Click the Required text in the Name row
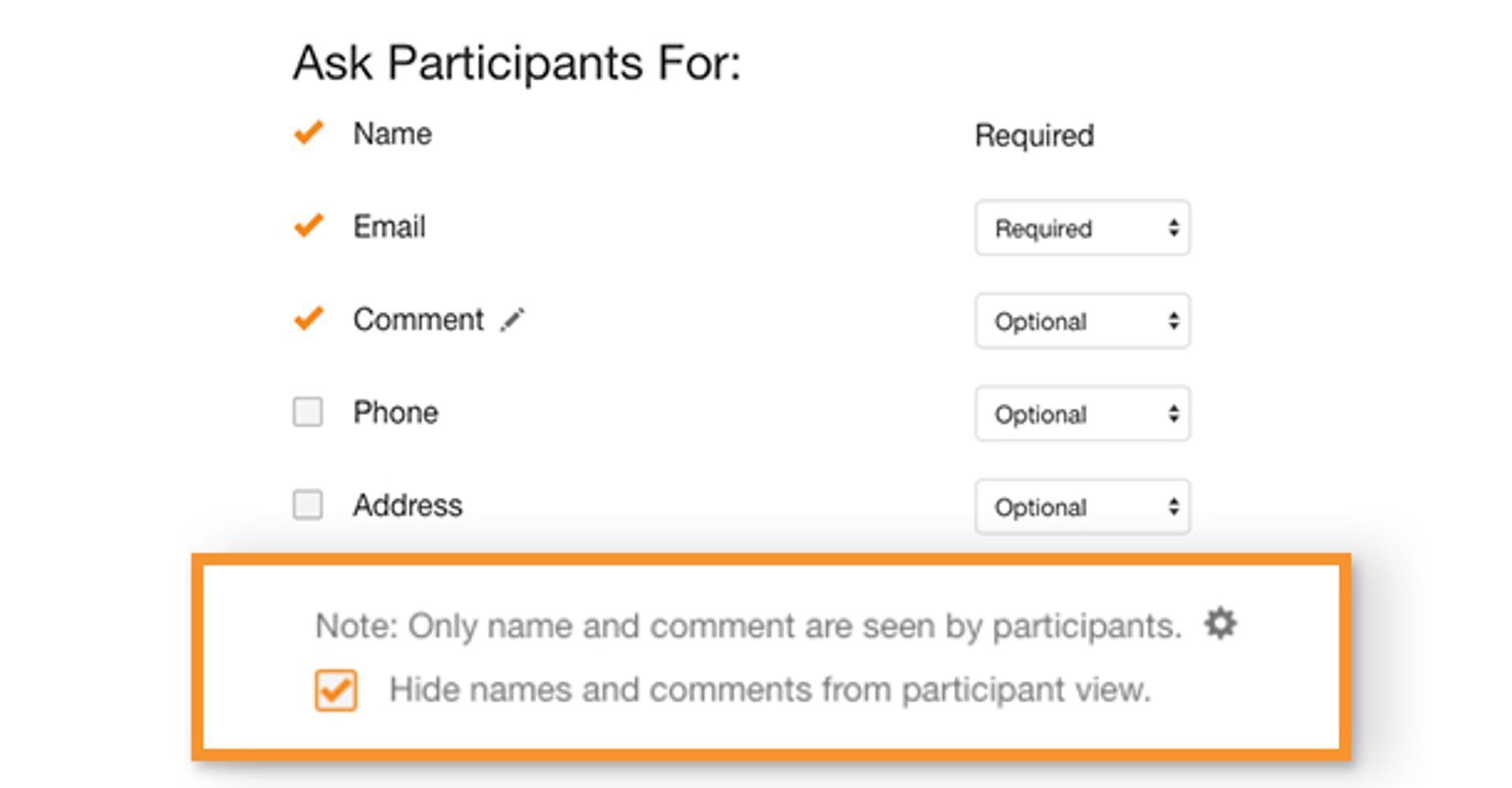 [1035, 136]
